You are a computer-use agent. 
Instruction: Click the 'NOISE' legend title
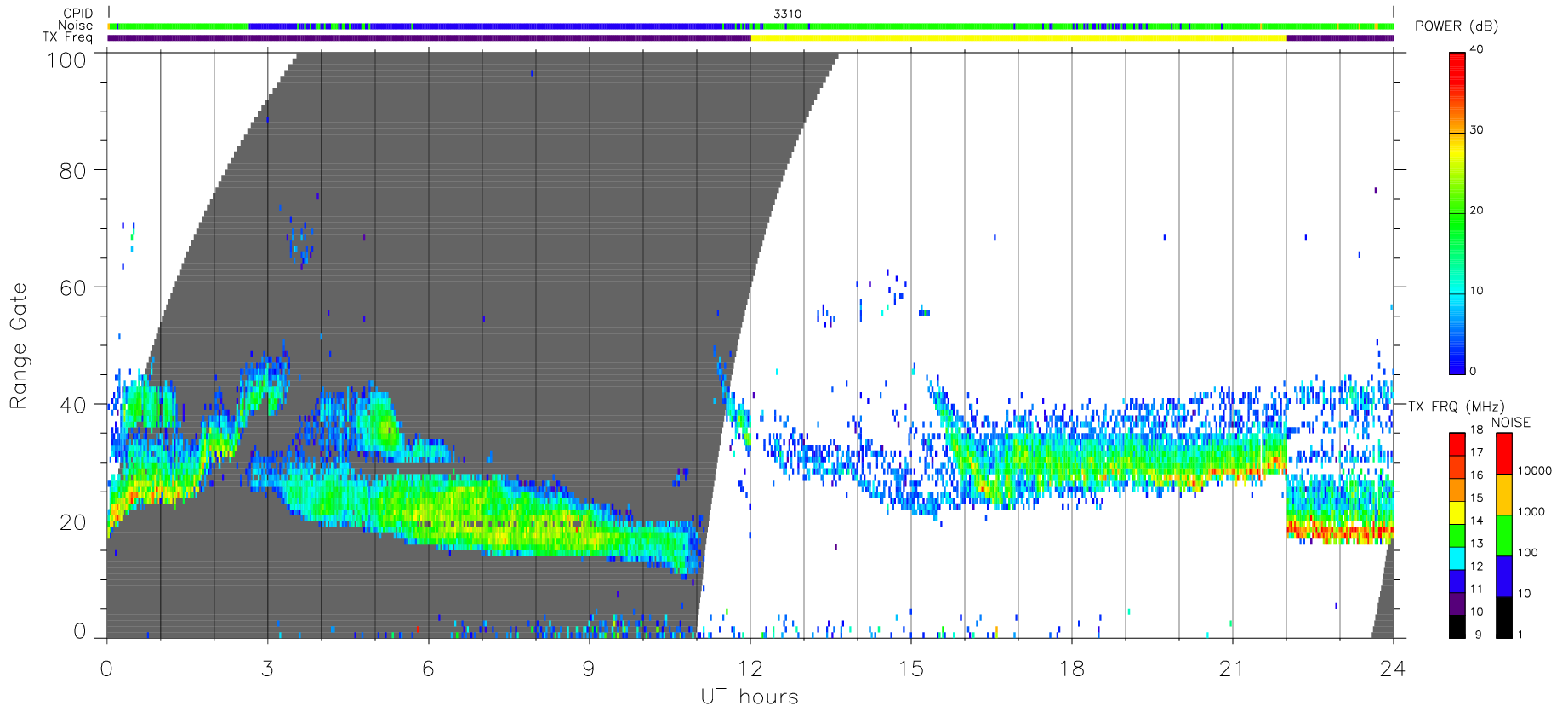click(1511, 423)
